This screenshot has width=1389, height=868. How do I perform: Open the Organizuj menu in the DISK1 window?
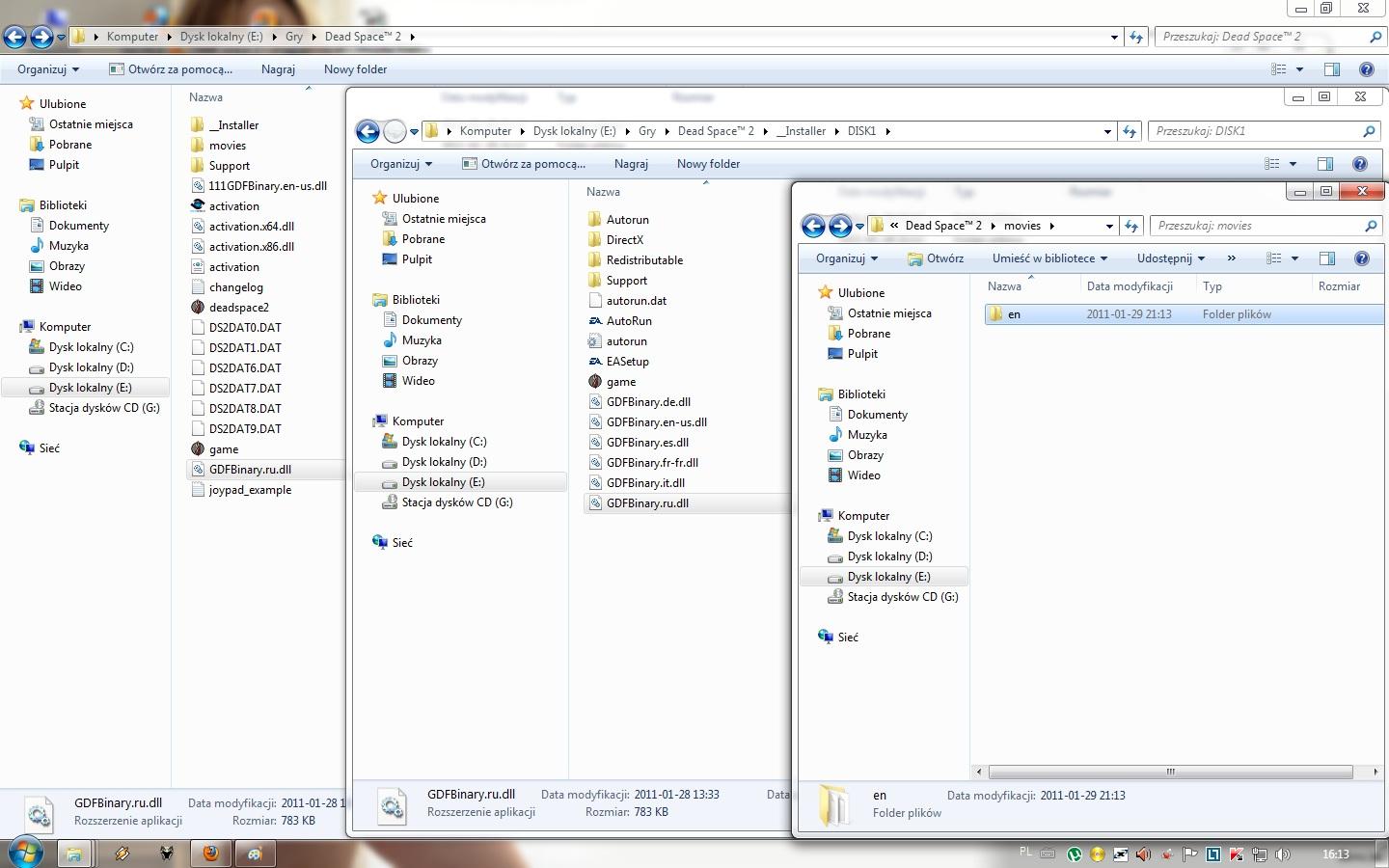[401, 164]
